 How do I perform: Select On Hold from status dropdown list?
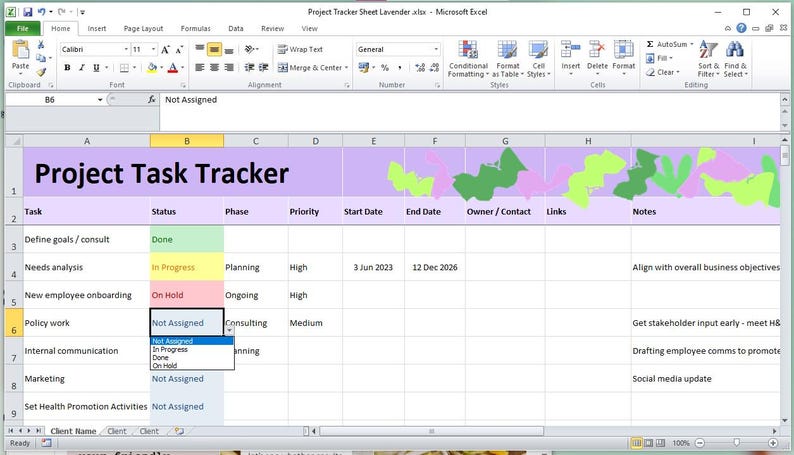point(192,365)
